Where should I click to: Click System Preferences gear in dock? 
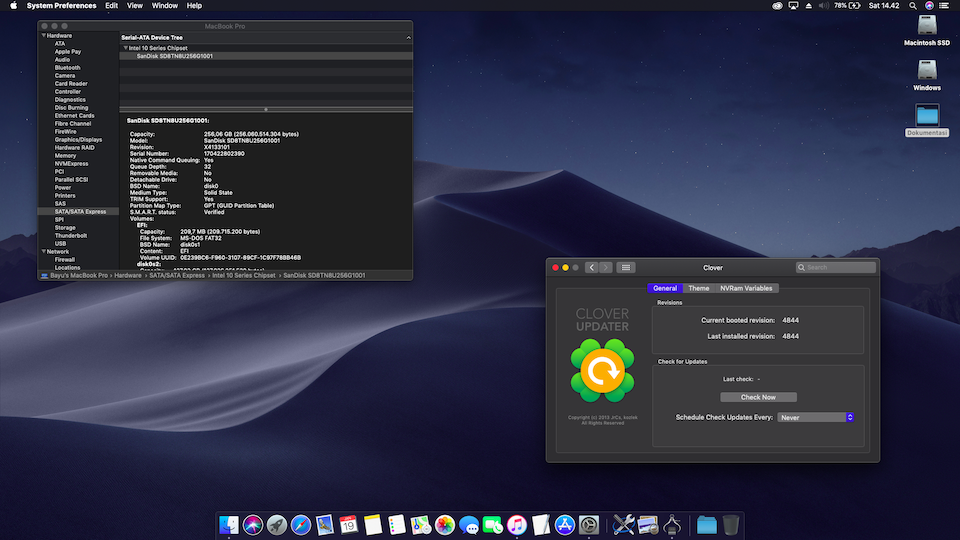[x=589, y=525]
